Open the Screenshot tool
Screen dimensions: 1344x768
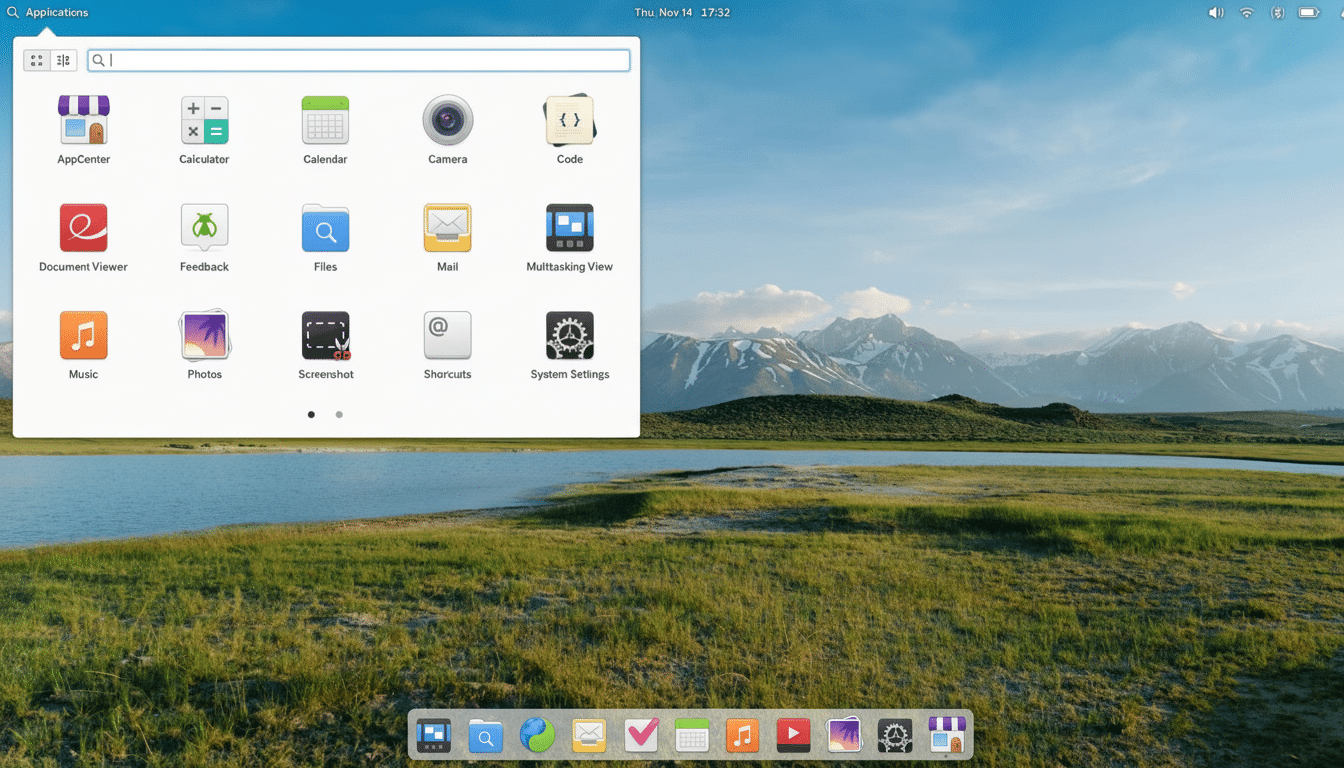click(x=325, y=335)
